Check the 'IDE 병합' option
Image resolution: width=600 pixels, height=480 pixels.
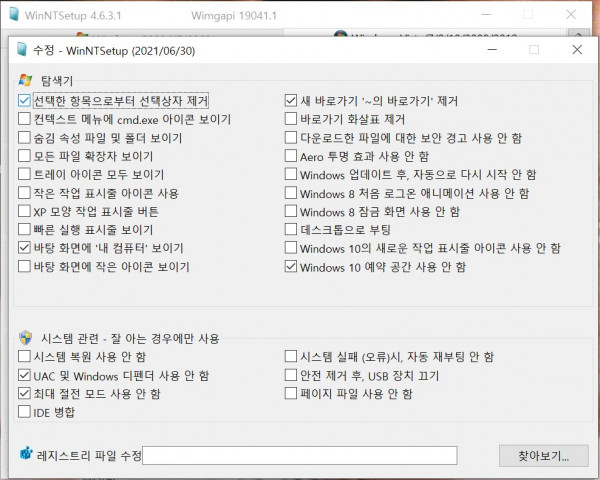24,411
